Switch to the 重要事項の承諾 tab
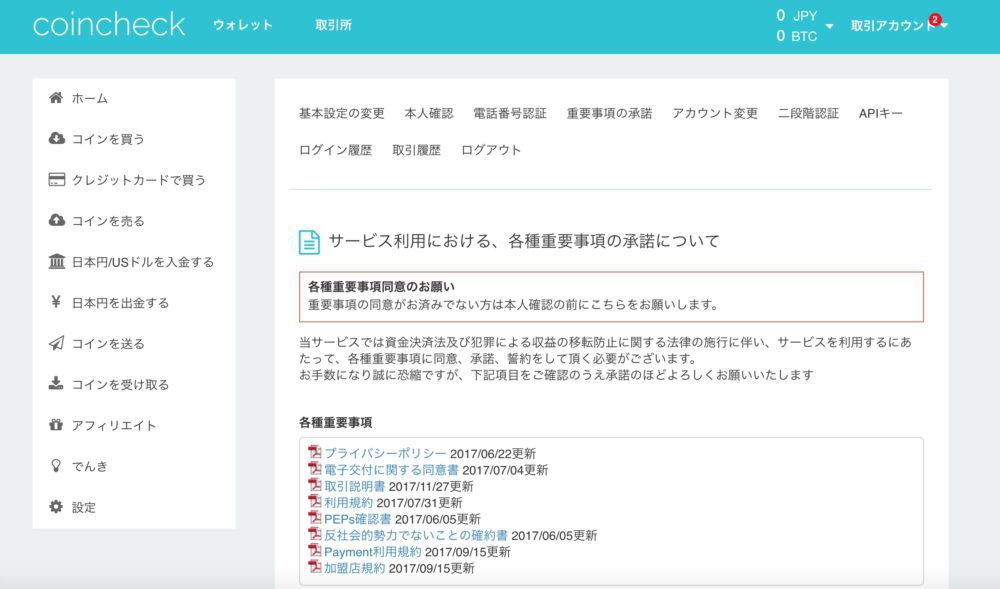The image size is (1000, 589). click(x=609, y=113)
